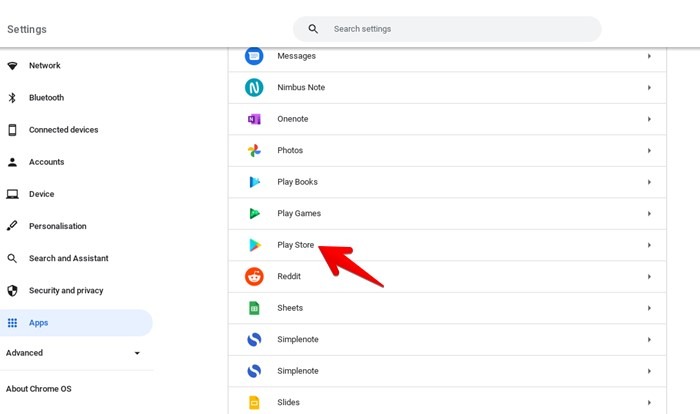Expand first Simplenote details arrow
Viewport: 700px width, 414px height.
pos(649,339)
